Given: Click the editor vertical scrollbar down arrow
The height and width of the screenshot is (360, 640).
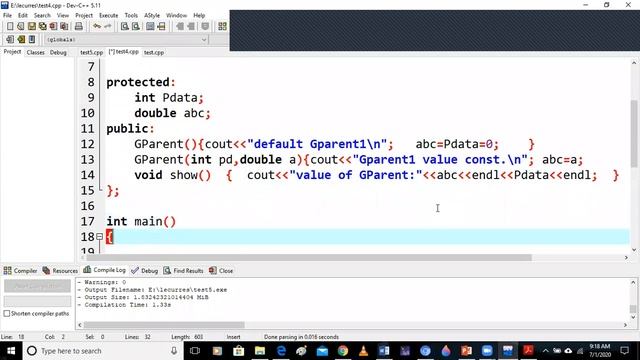Looking at the screenshot, I should coord(634,250).
